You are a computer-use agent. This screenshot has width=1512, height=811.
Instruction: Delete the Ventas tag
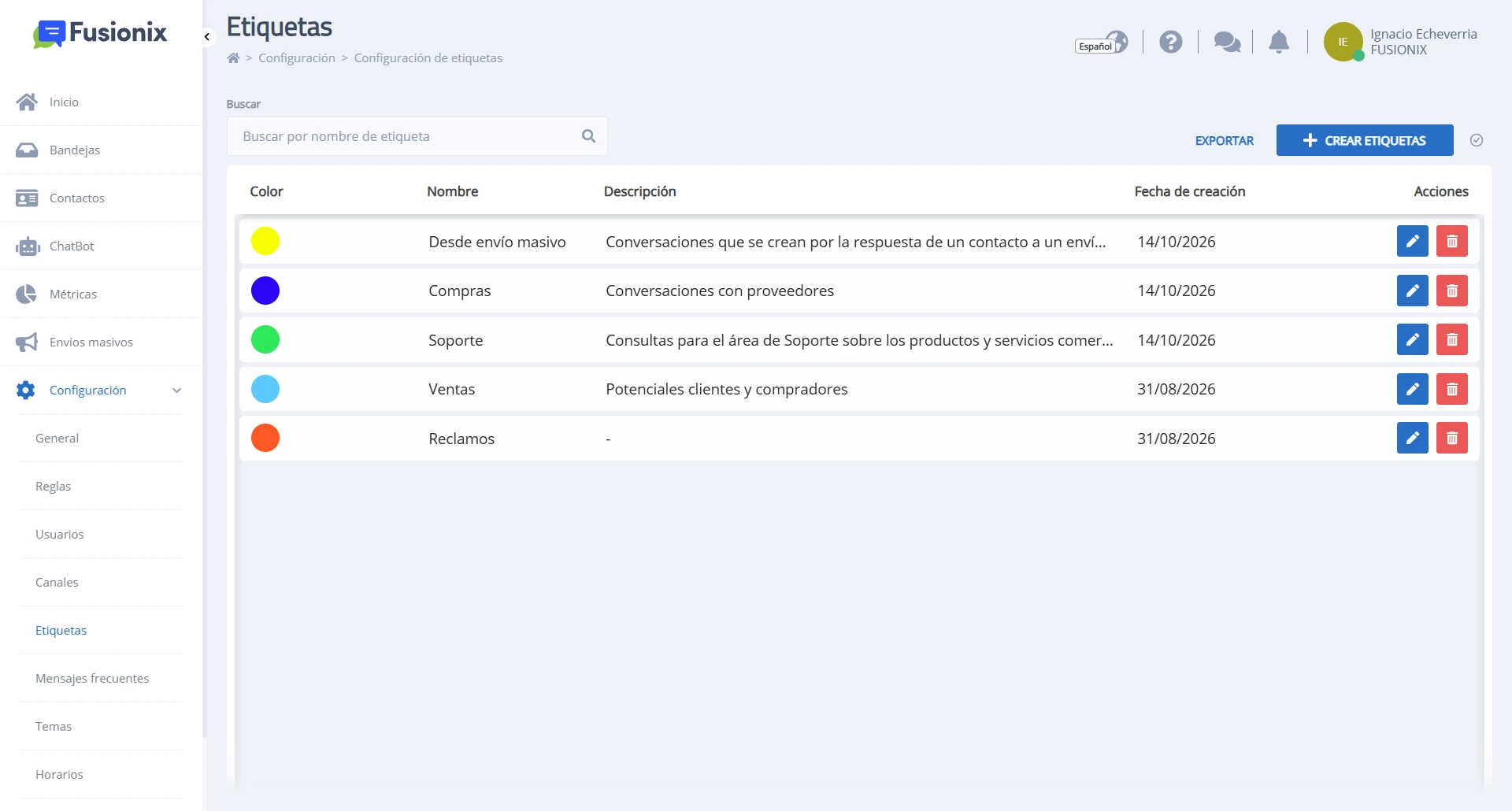pos(1451,389)
